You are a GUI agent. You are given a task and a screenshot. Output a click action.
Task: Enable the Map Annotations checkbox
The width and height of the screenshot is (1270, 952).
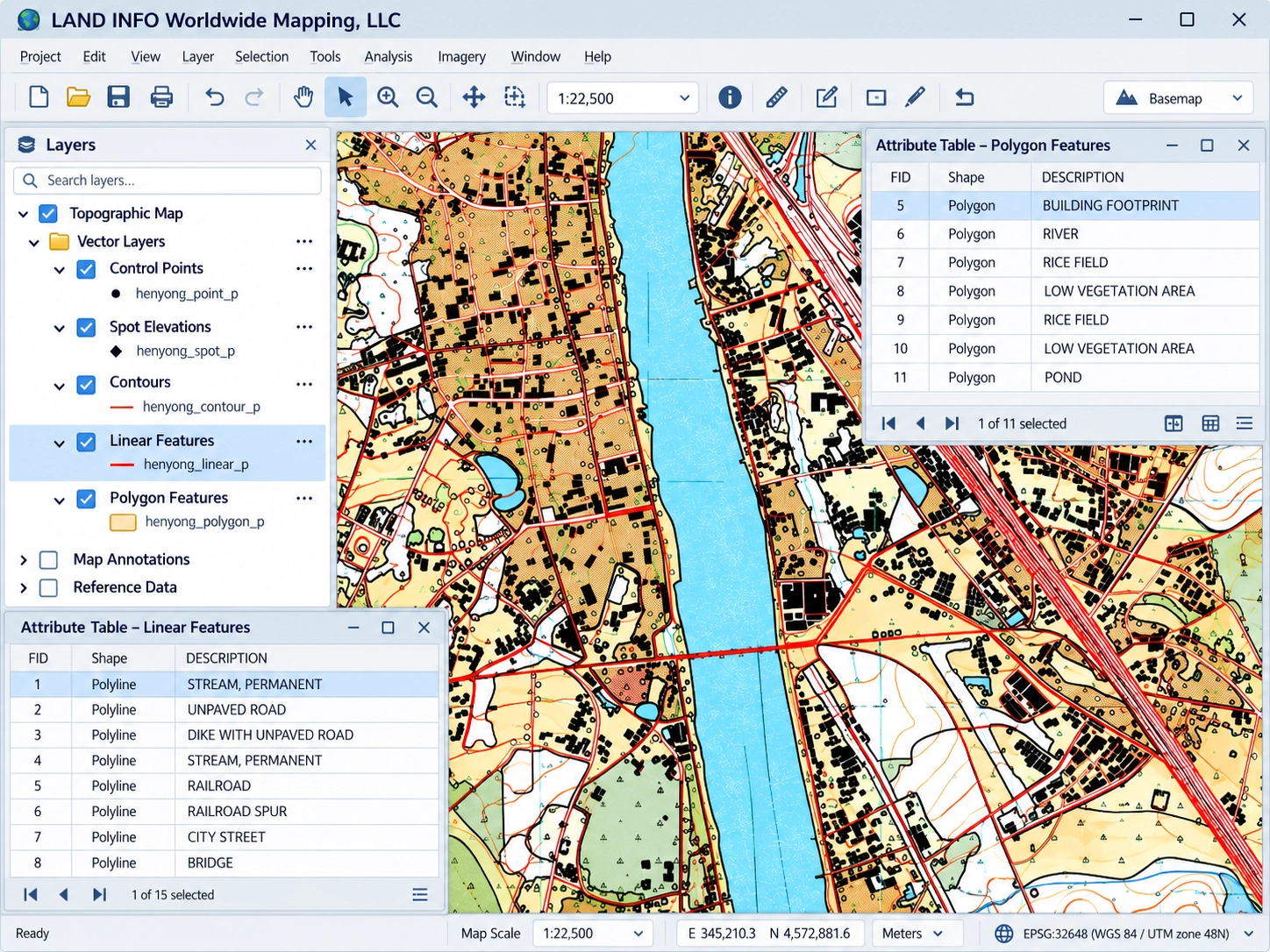pyautogui.click(x=49, y=560)
